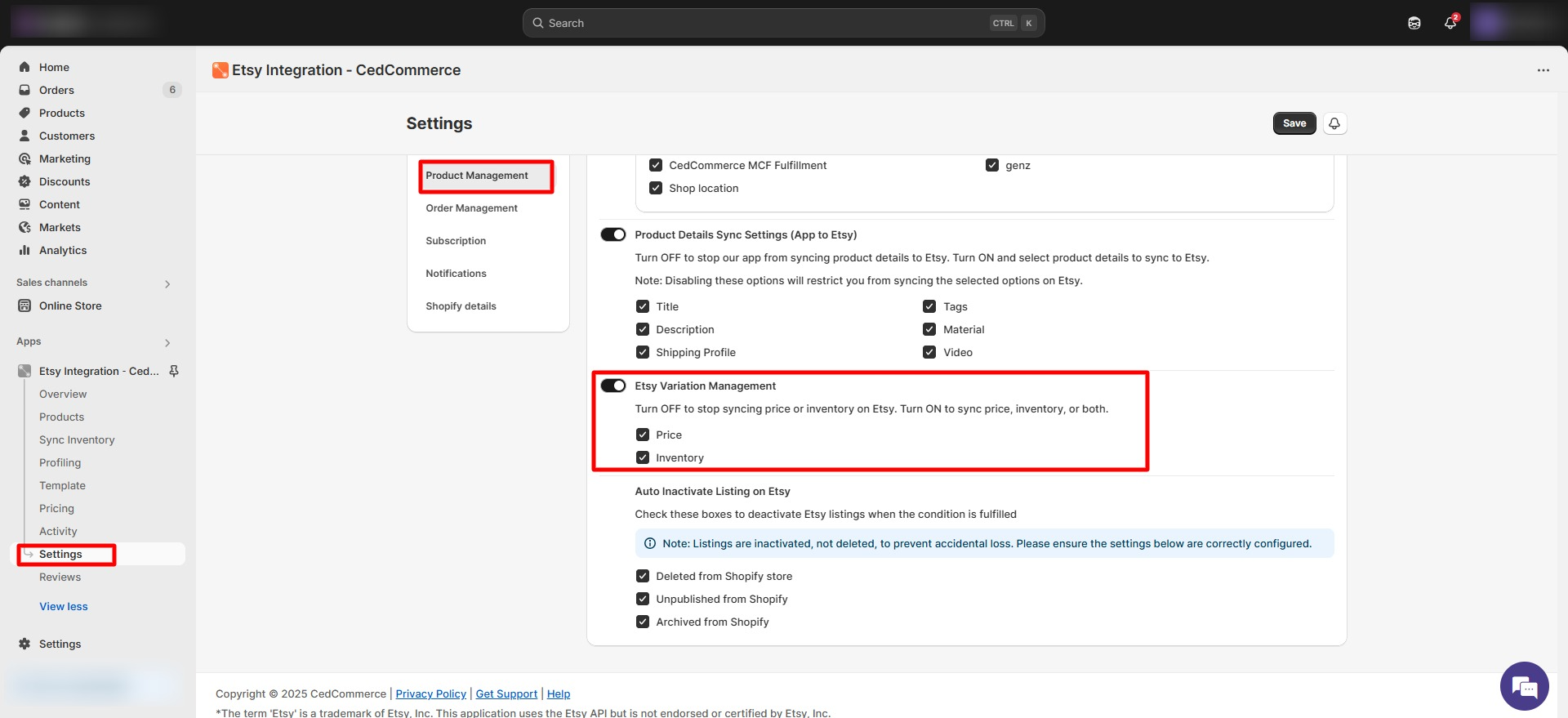The image size is (1568, 718).
Task: Click the Save button
Action: tap(1294, 123)
